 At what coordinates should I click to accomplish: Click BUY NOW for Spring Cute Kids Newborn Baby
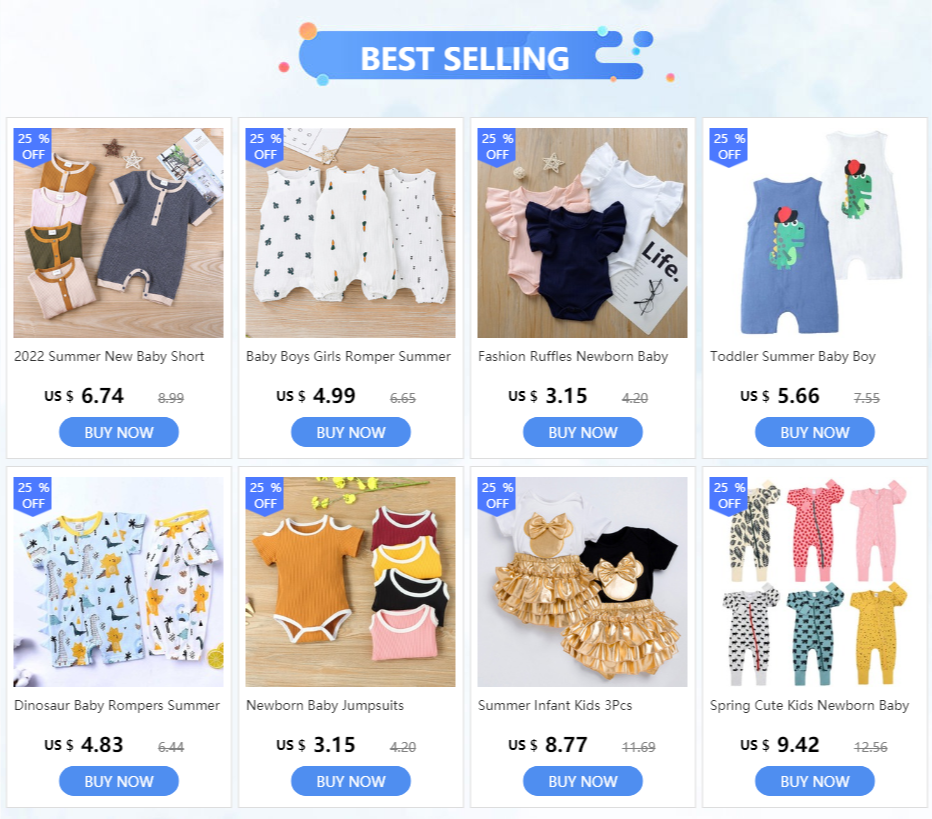[815, 781]
